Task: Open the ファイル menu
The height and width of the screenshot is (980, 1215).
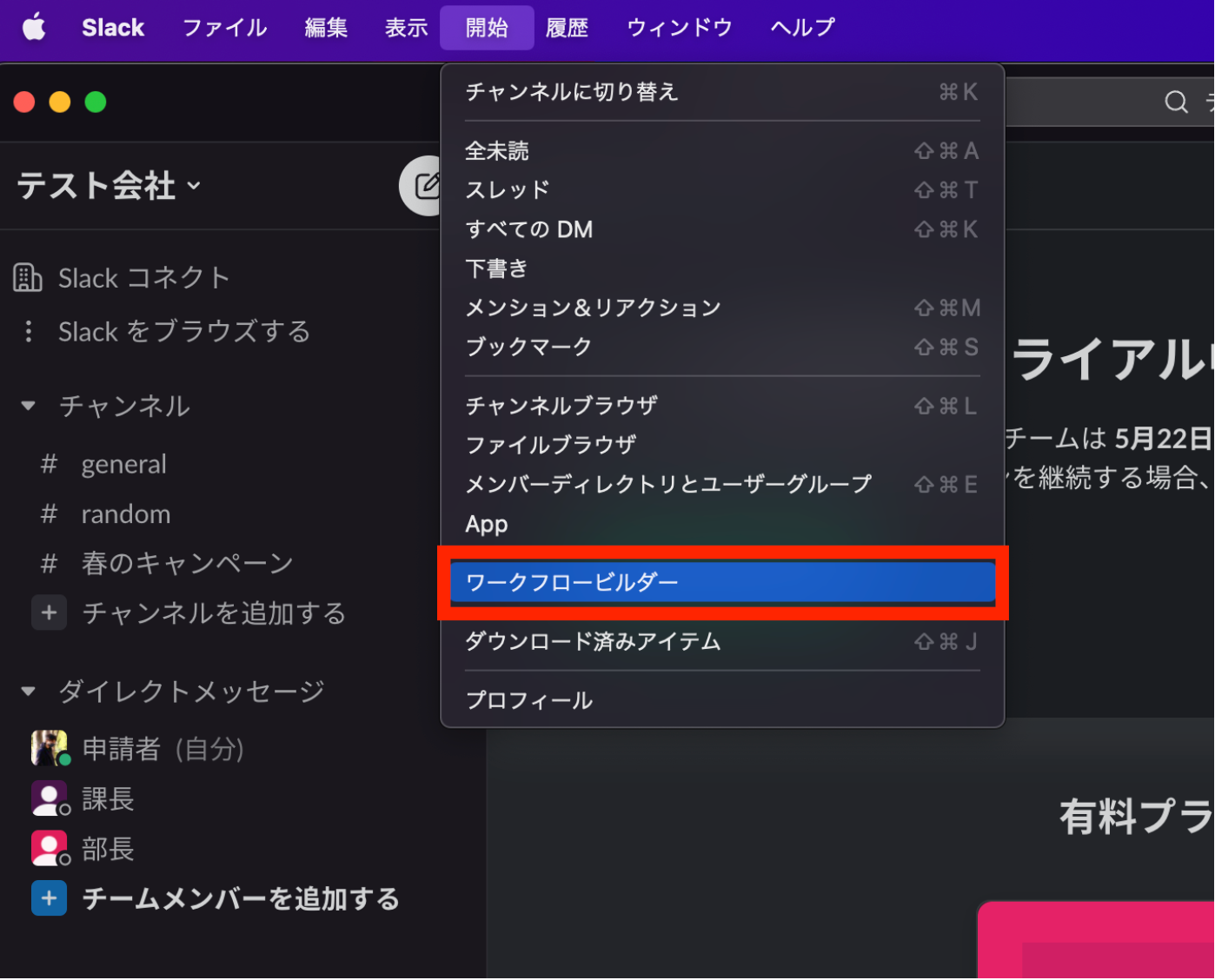Action: (225, 27)
